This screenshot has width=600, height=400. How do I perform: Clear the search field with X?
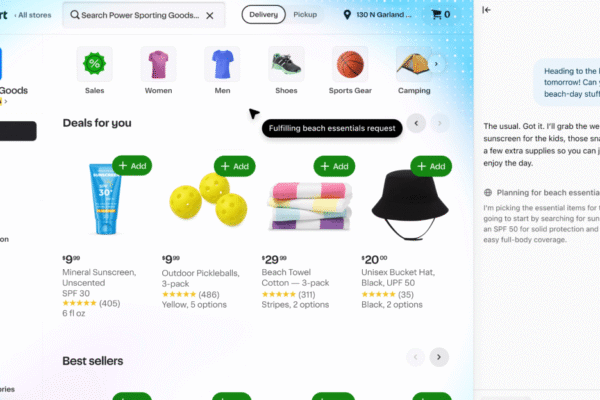pyautogui.click(x=210, y=16)
